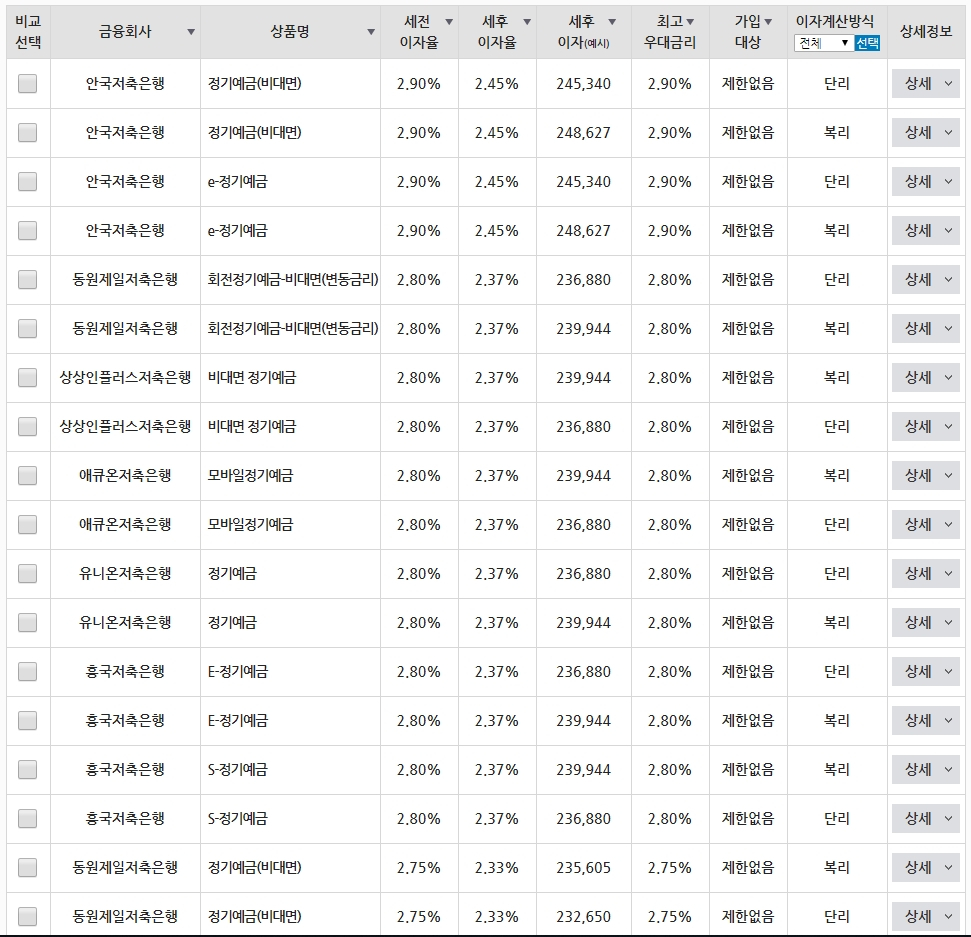Expand 상세 for 동원제일 회전정기예금 단리
The width and height of the screenshot is (971, 937).
pyautogui.click(x=926, y=279)
